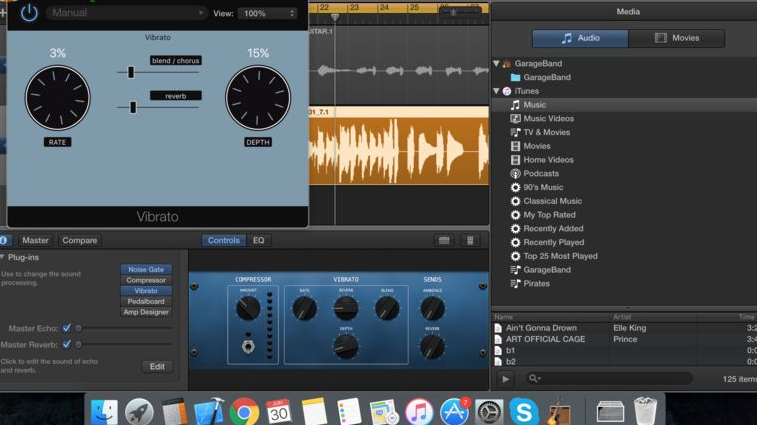Screen dimensions: 757x425
Task: Open the Master tab
Action: [35, 240]
